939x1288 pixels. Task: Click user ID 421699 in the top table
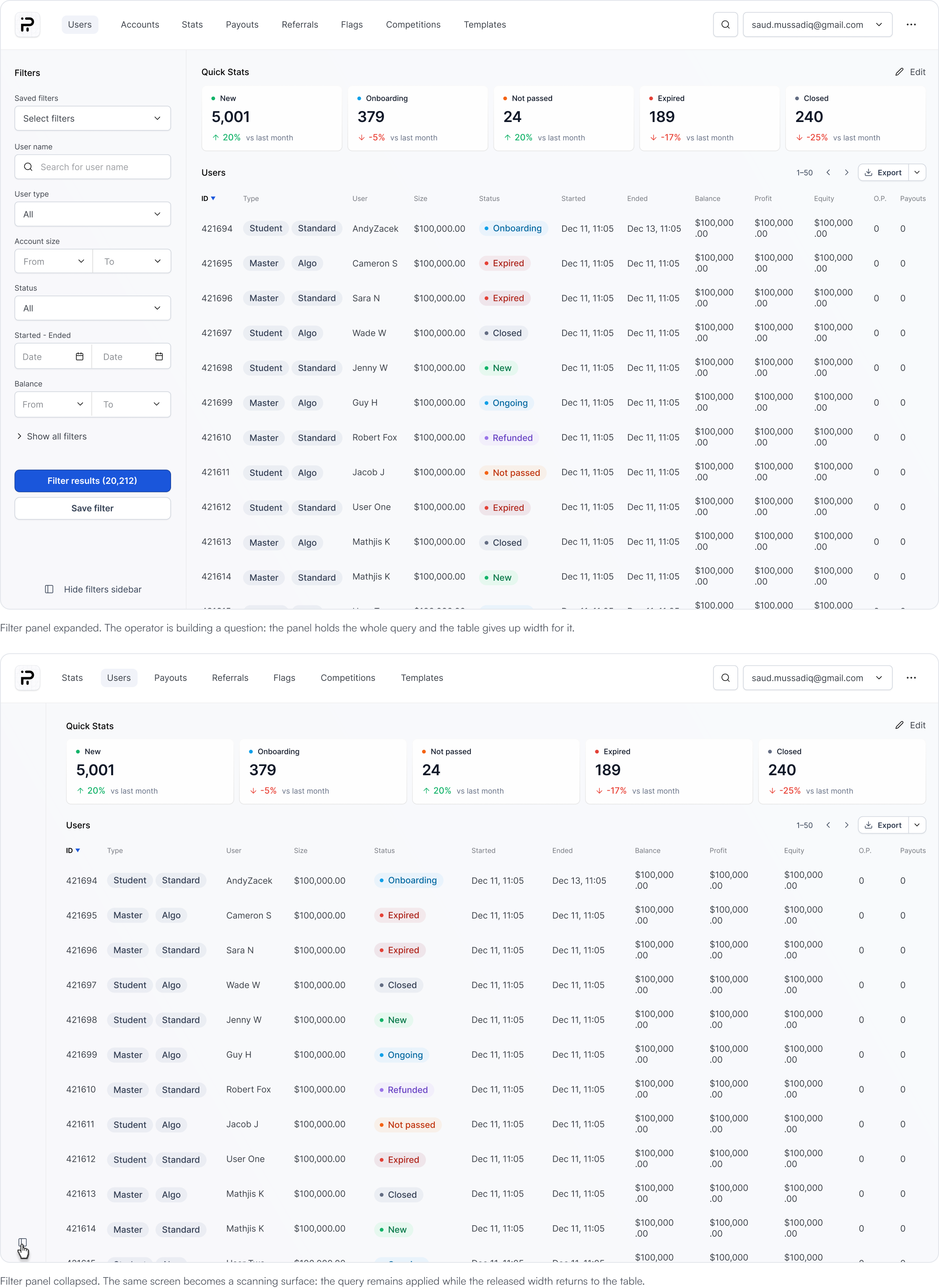coord(217,402)
